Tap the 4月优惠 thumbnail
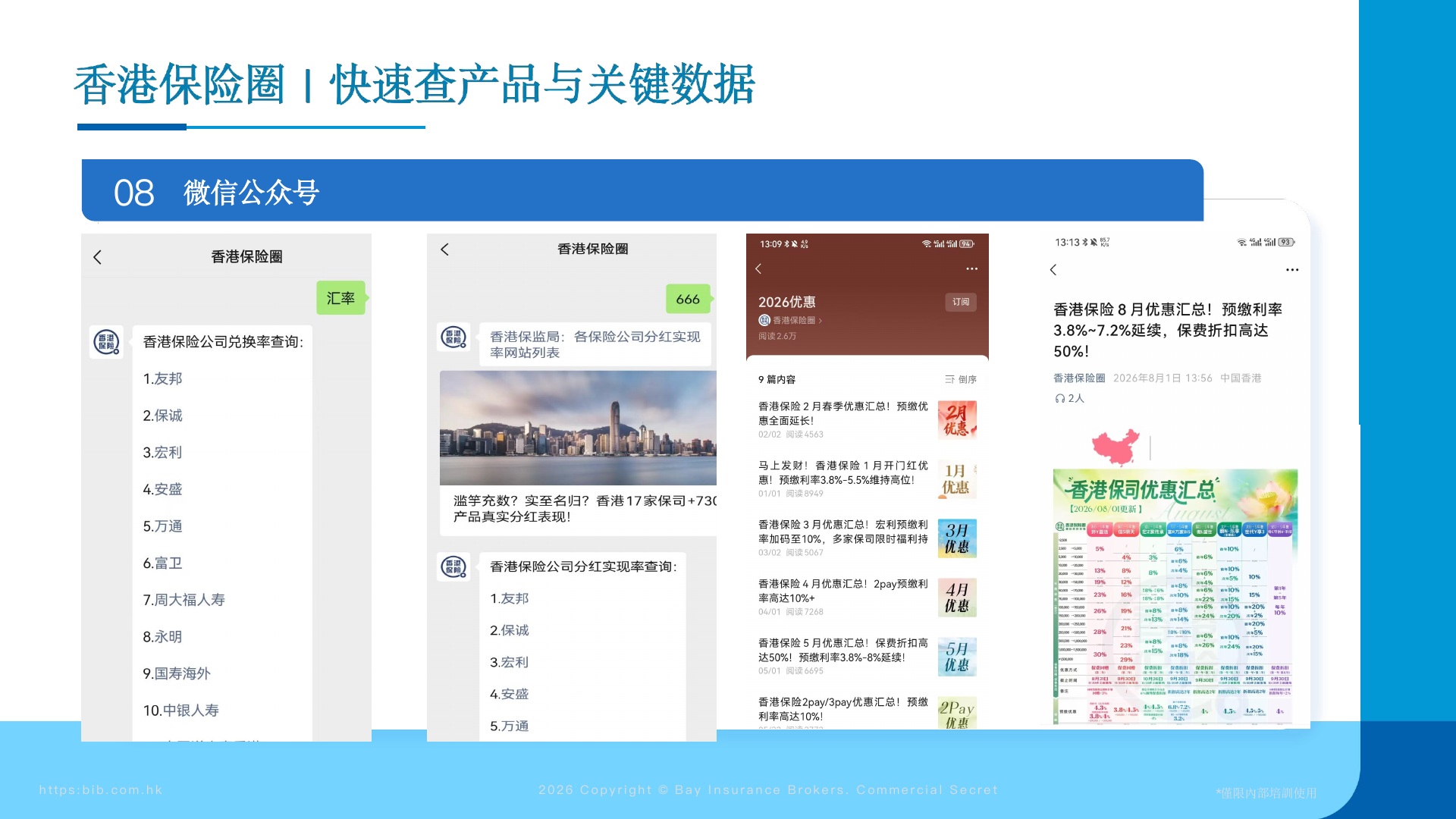1456x819 pixels. (957, 597)
